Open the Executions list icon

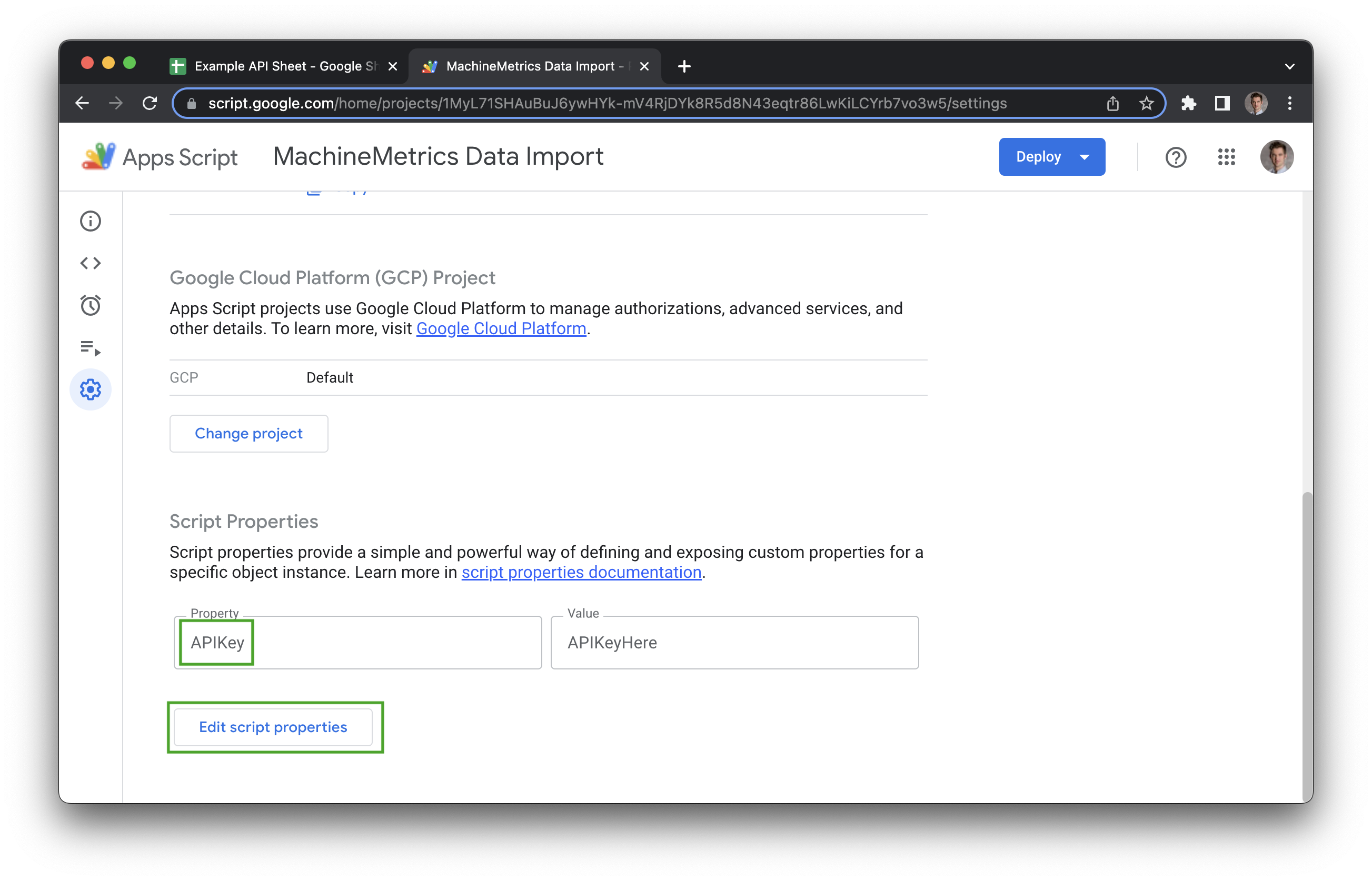[91, 347]
